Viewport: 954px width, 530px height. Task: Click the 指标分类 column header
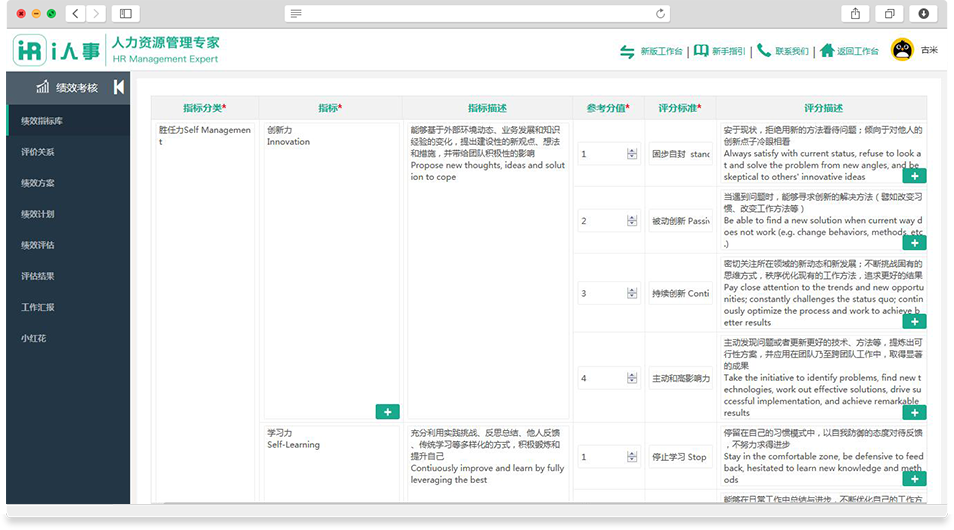pos(204,108)
